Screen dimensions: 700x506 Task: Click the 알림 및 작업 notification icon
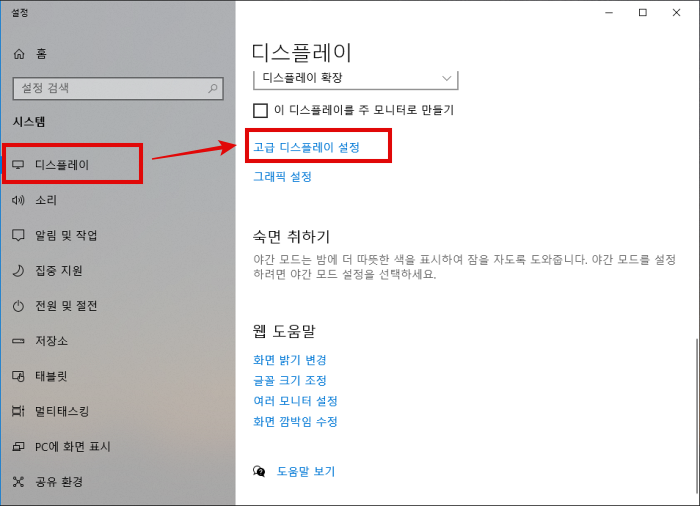[x=18, y=235]
